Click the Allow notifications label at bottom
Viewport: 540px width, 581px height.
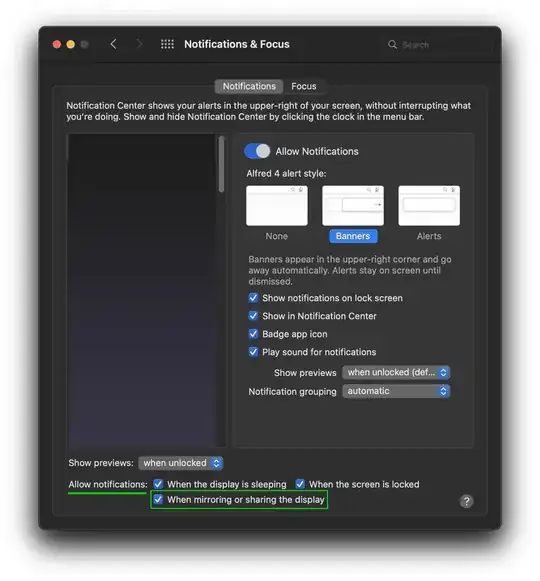(108, 484)
